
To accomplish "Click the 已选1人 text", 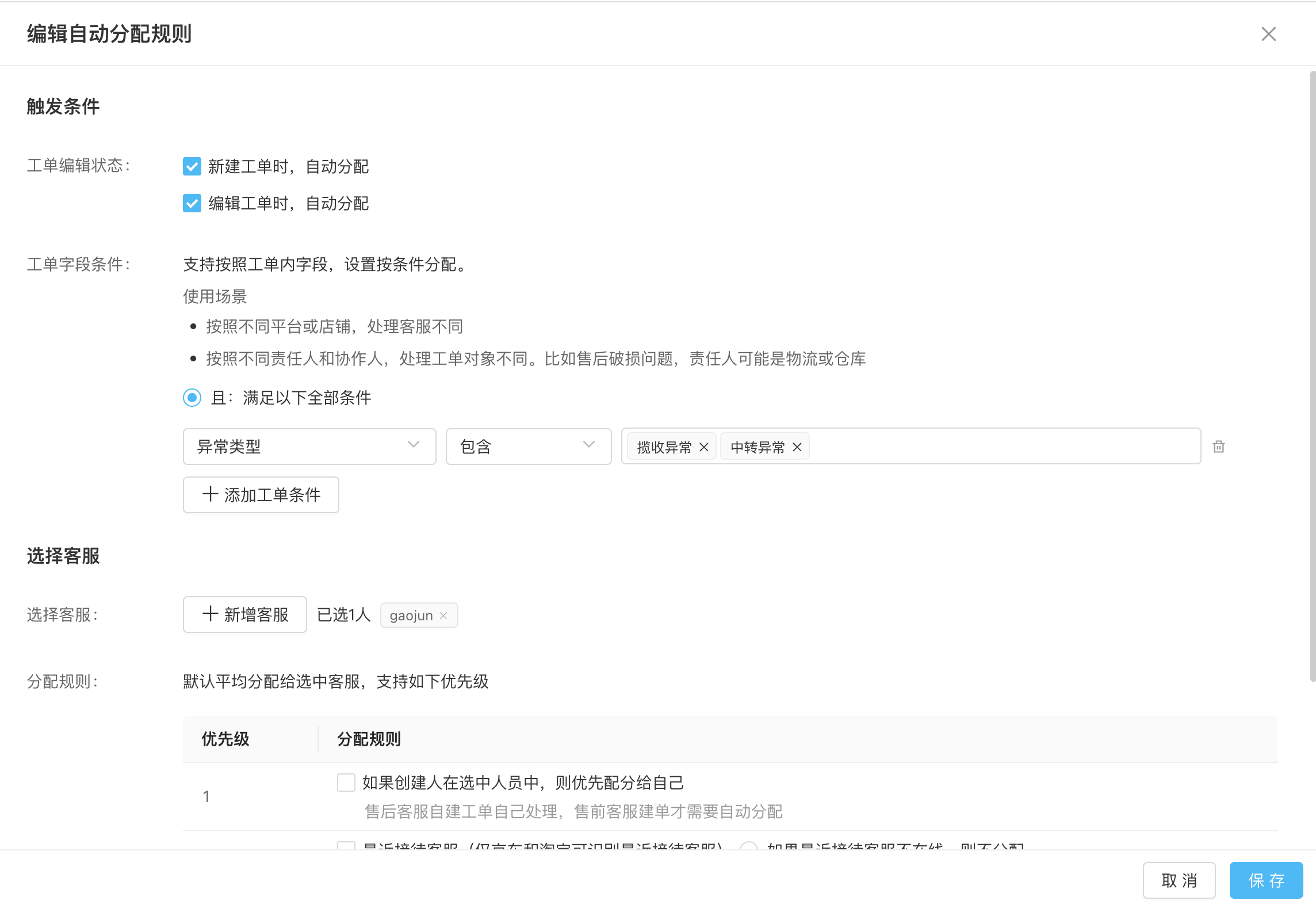I will click(x=344, y=615).
